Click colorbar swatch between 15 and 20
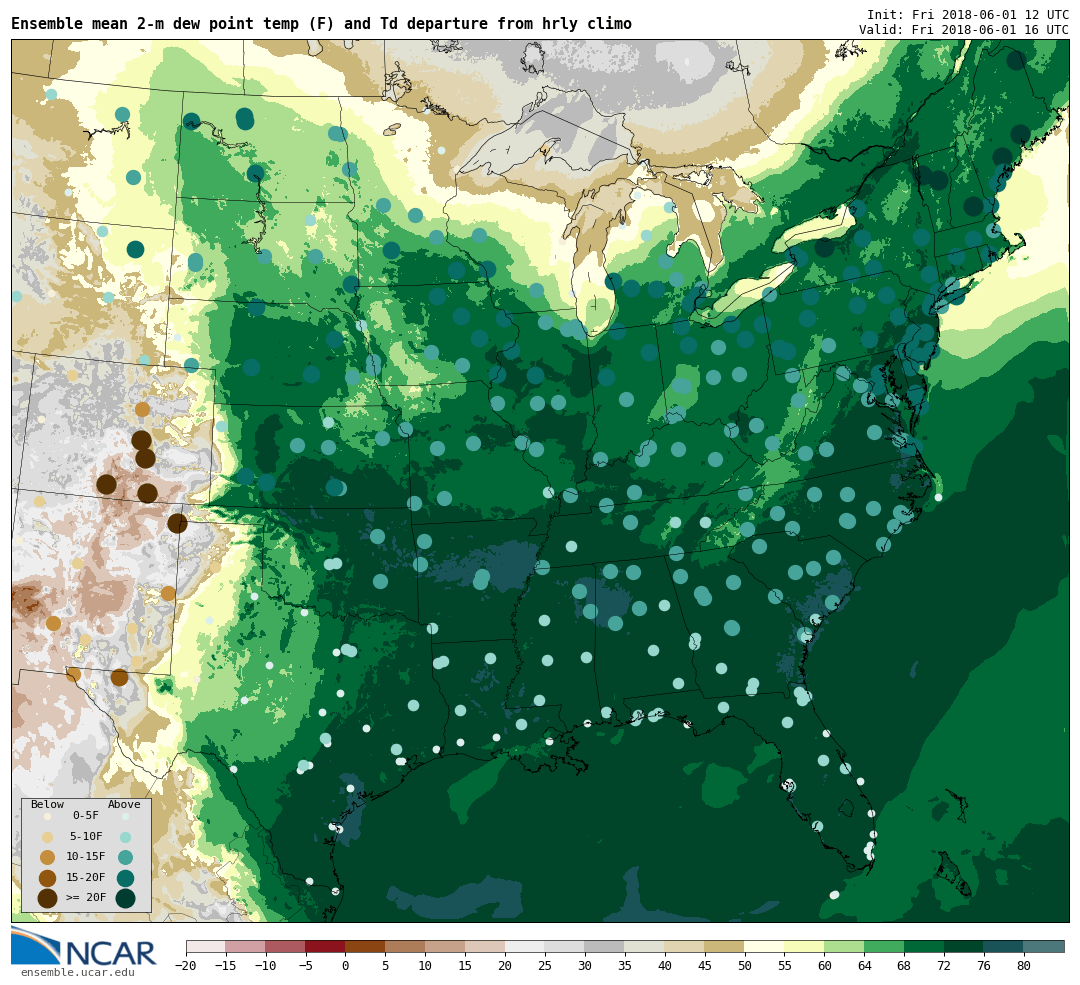The height and width of the screenshot is (985, 1080). [x=486, y=946]
